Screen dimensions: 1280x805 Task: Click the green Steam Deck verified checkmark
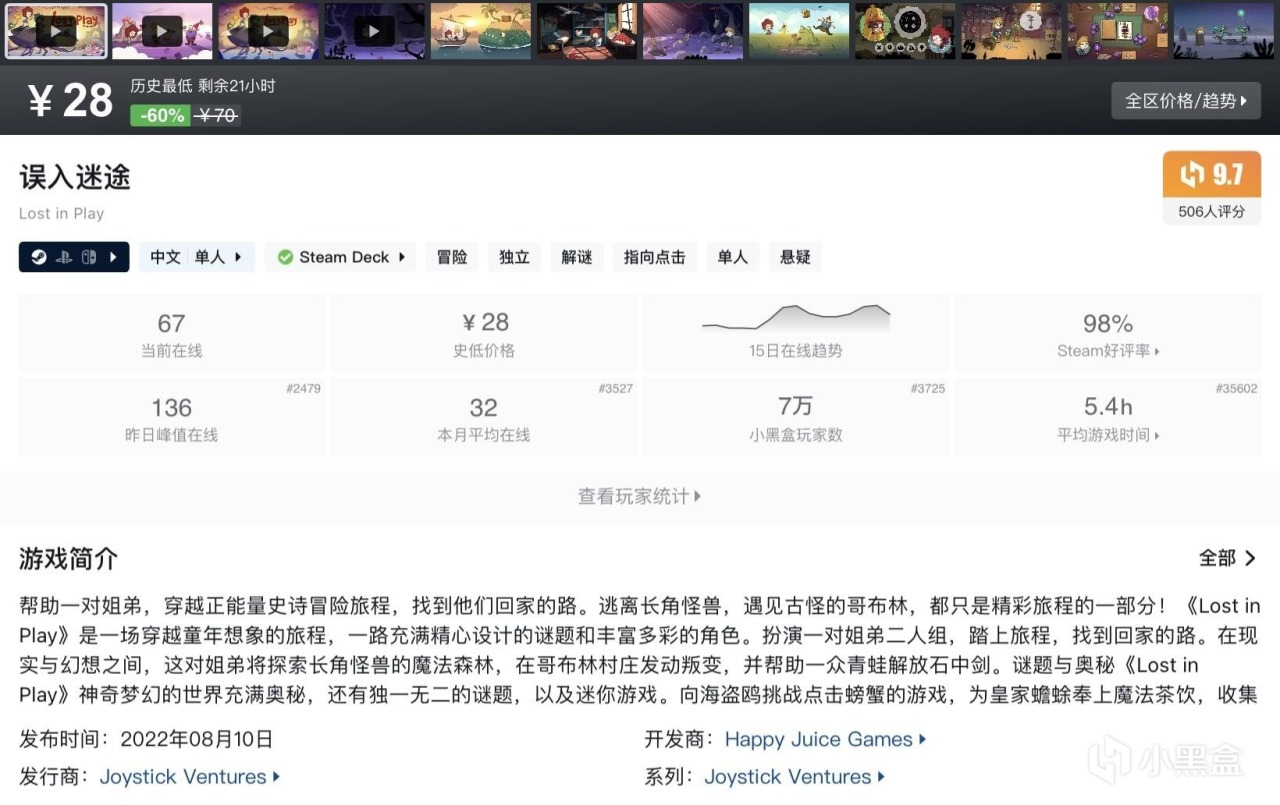[285, 257]
